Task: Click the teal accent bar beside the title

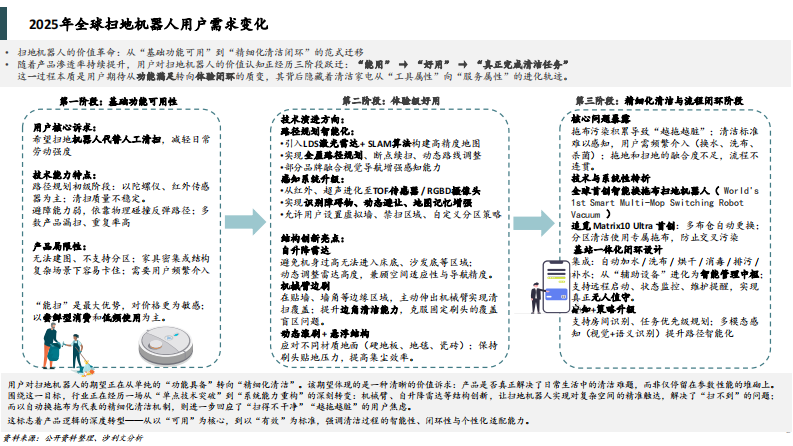Action: click(6, 22)
